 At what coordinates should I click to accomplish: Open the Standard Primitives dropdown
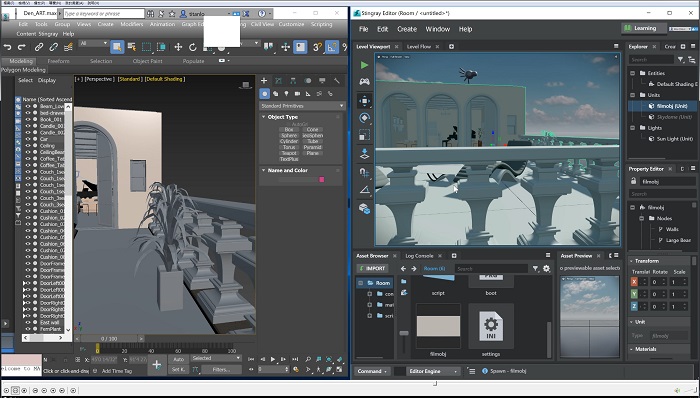pyautogui.click(x=302, y=106)
